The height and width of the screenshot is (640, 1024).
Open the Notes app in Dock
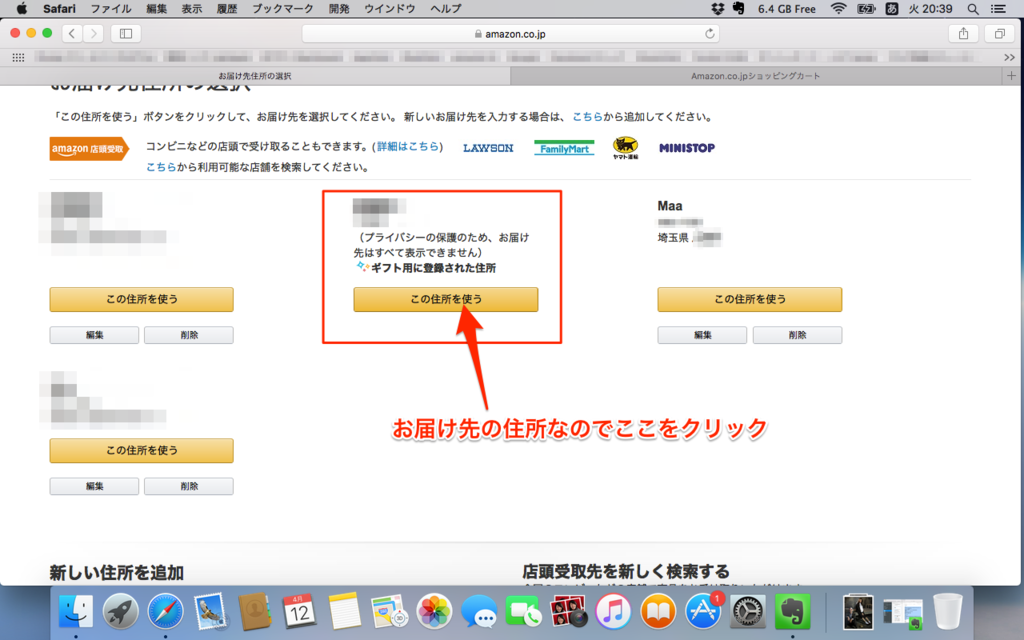(x=344, y=612)
